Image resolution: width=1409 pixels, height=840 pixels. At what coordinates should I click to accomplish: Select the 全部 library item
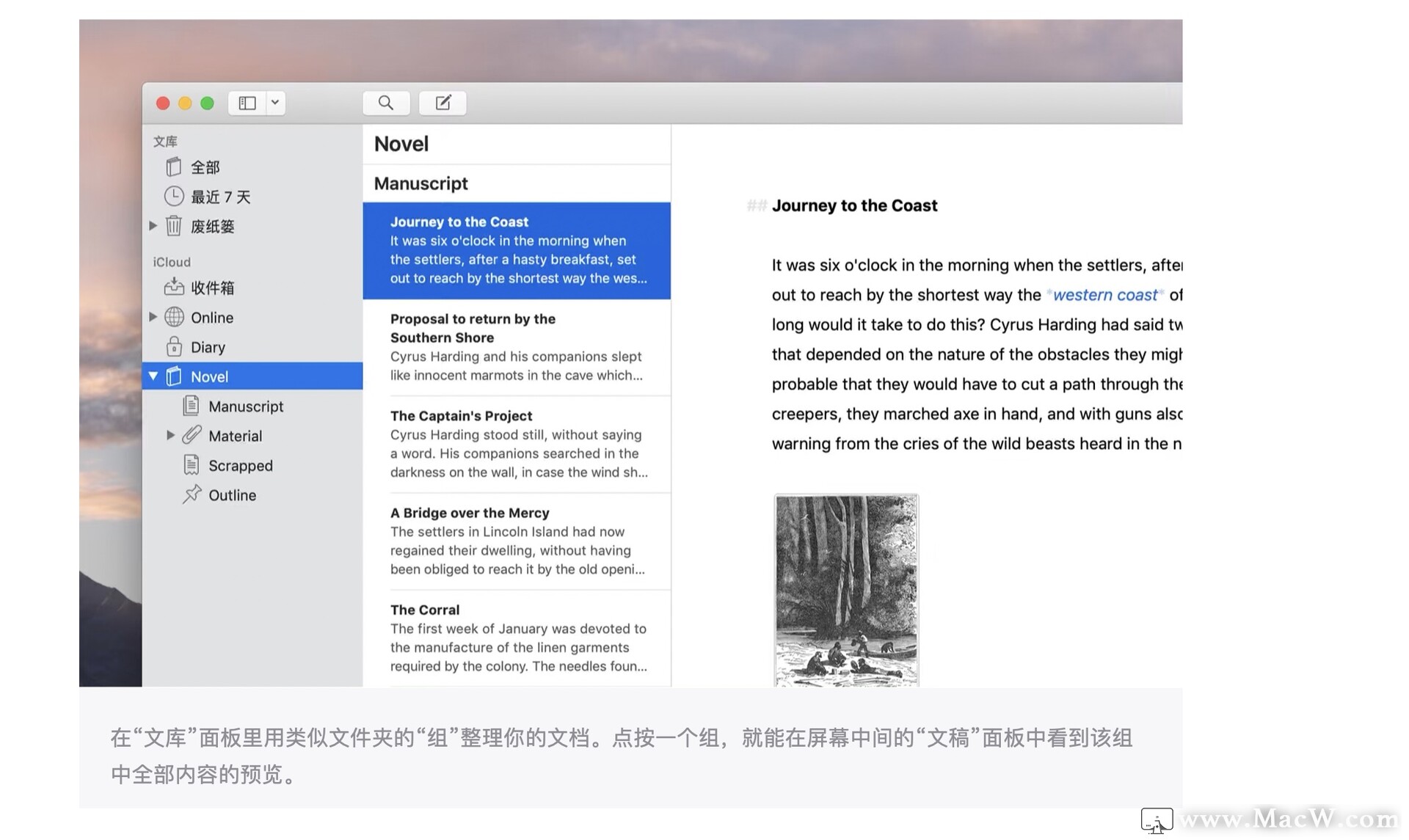click(205, 167)
